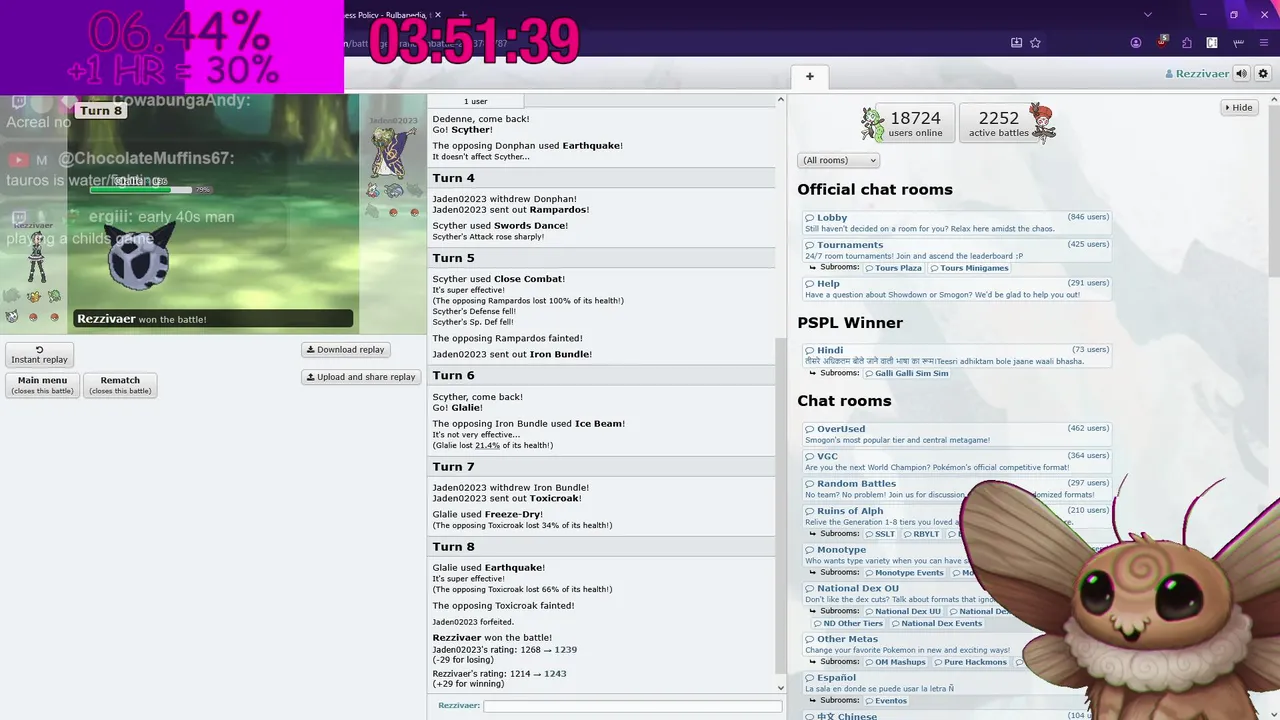
Task: Click the 21.4% health loss text
Action: click(487, 445)
